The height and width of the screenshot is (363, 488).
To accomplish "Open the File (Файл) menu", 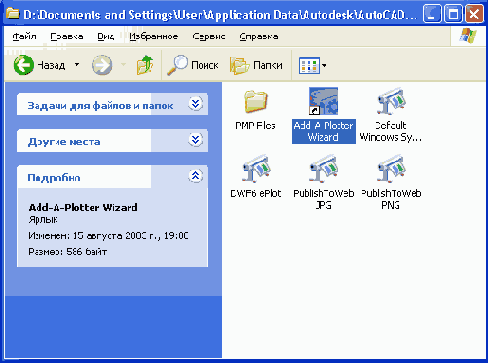I will coord(24,36).
